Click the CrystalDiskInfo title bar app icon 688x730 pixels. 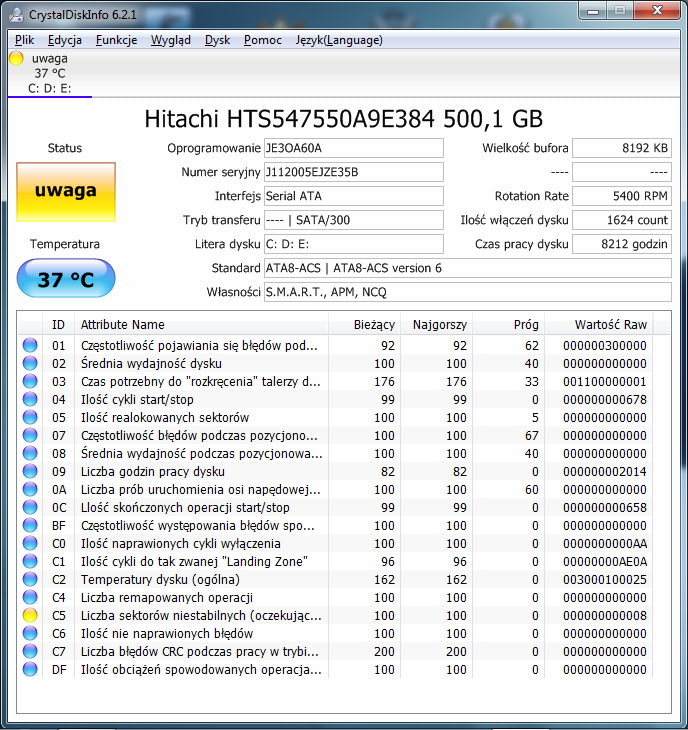coord(16,15)
